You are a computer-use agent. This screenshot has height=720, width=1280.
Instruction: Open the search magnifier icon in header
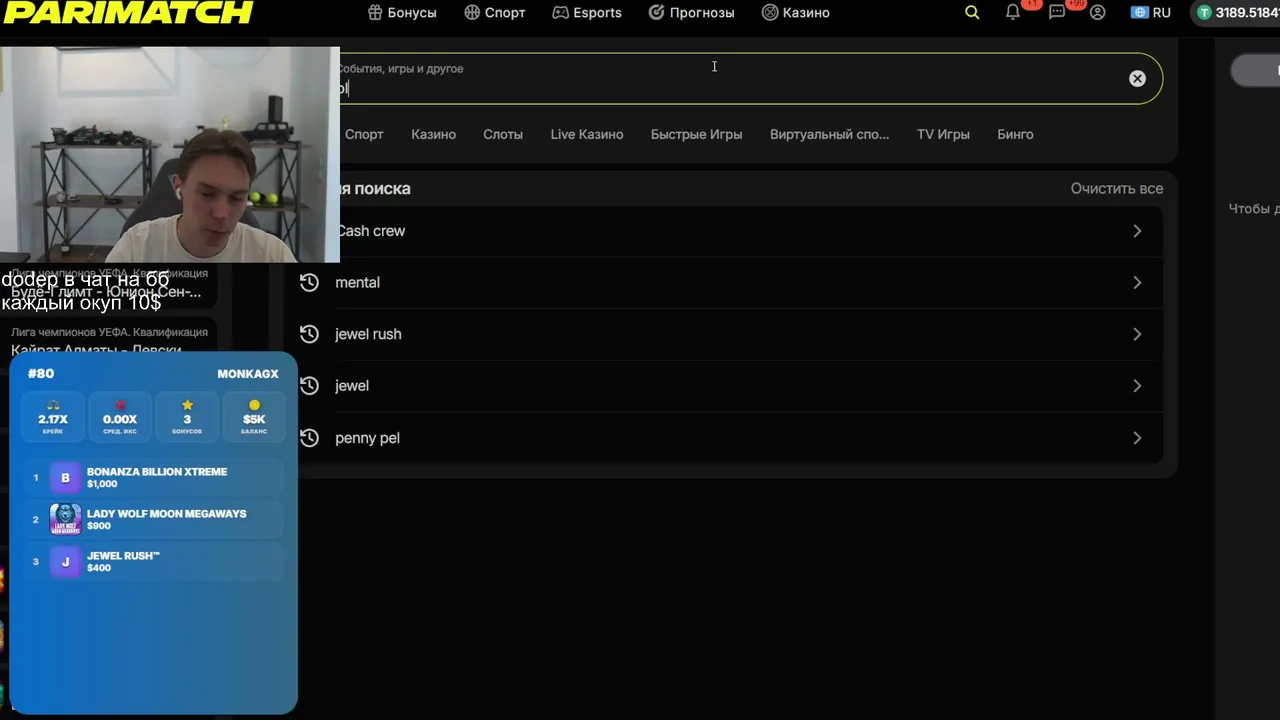pos(972,13)
